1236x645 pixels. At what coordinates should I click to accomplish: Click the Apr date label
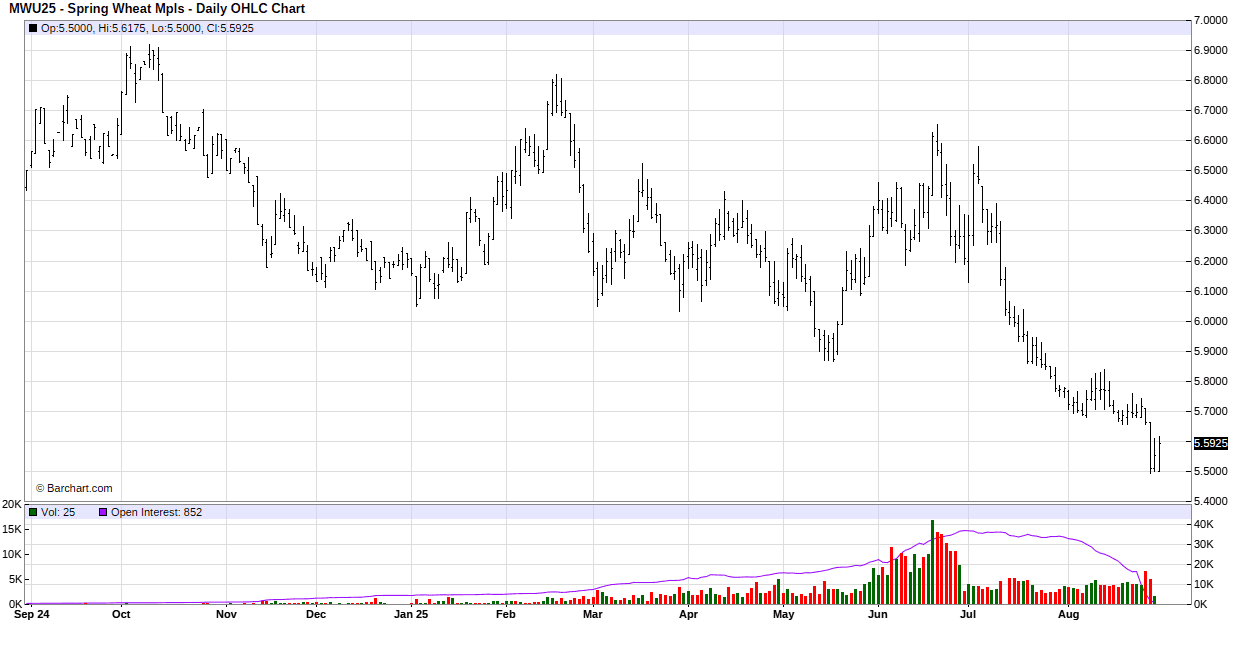(688, 615)
